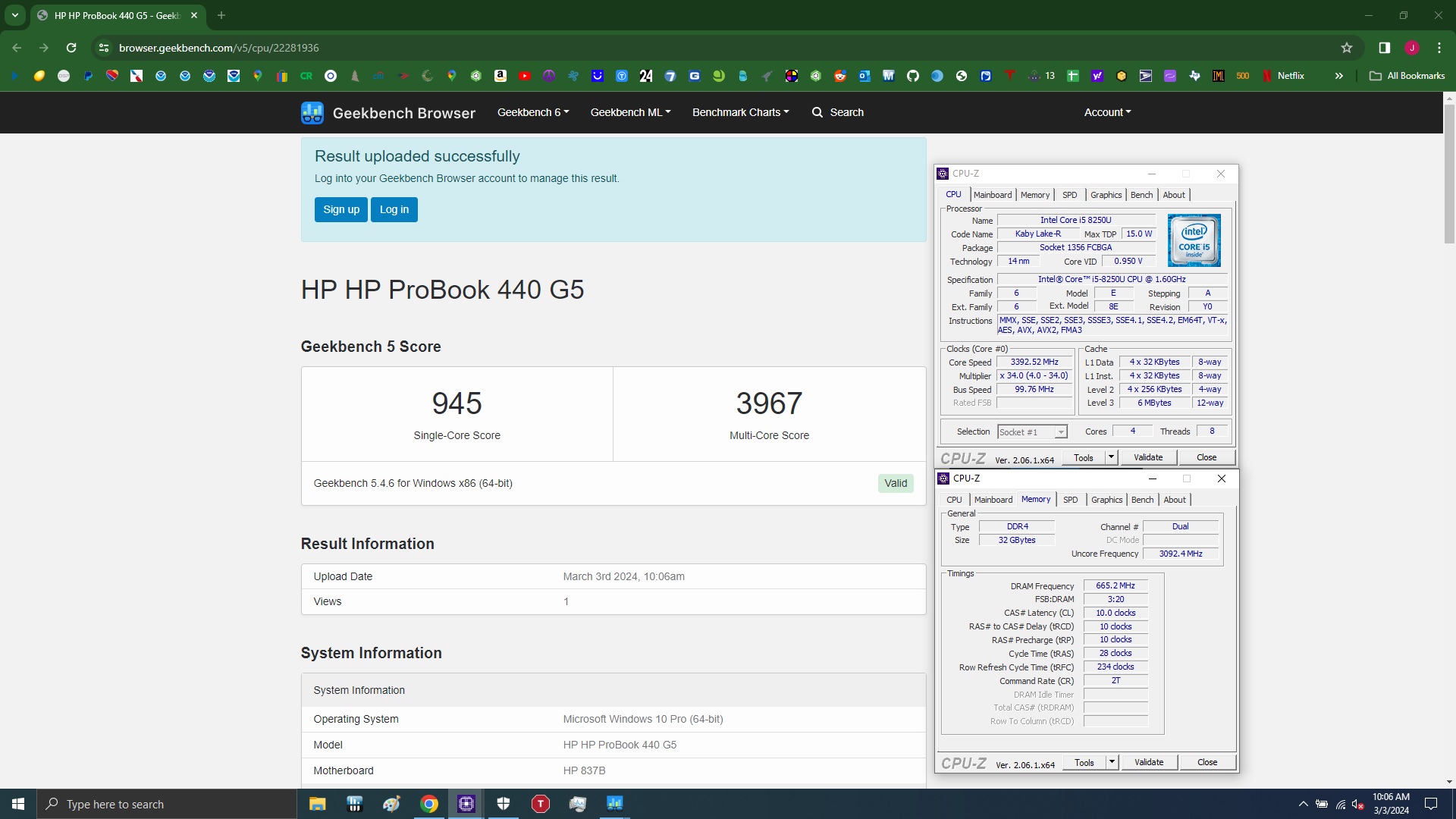Open the Chrome tab search dropdown

pos(14,15)
